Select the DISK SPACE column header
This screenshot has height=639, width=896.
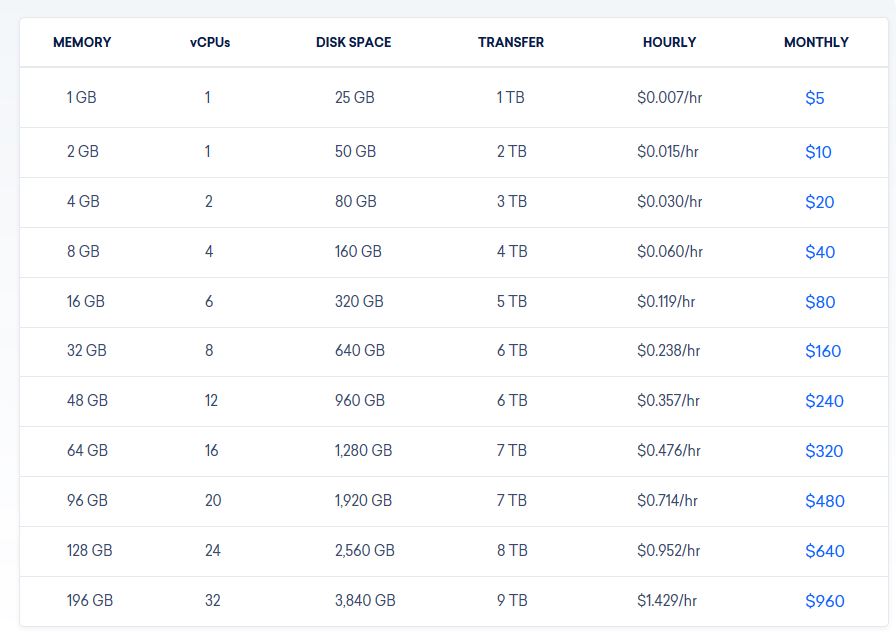[x=353, y=42]
